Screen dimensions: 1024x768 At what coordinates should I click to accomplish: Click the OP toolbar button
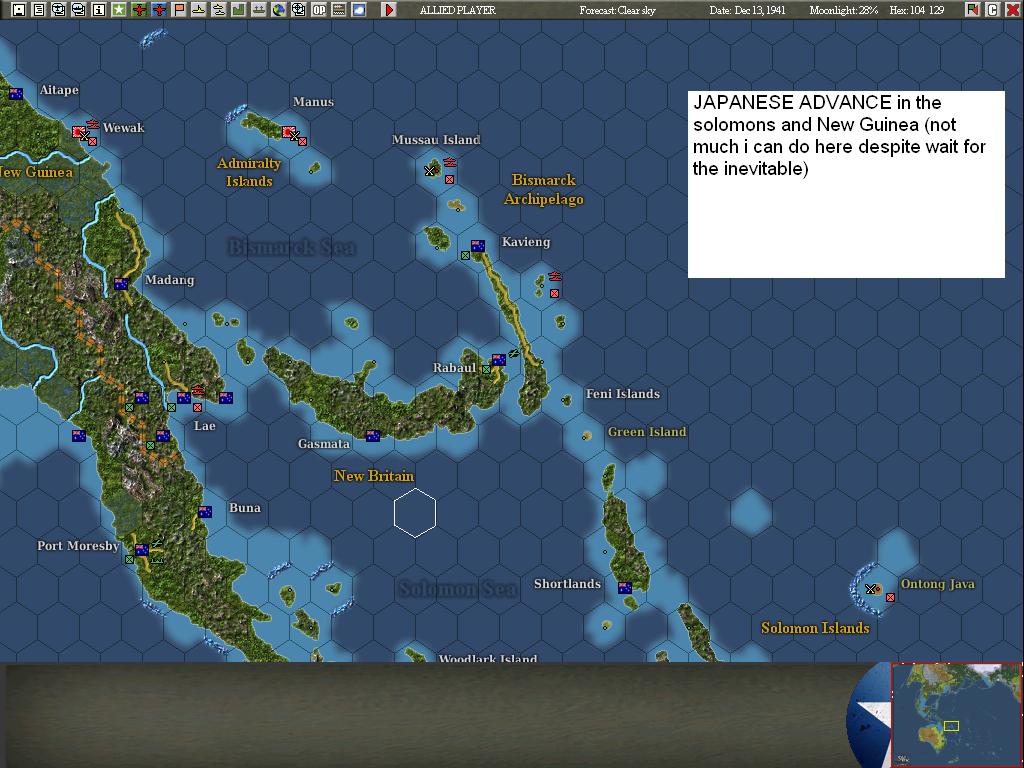pyautogui.click(x=319, y=10)
